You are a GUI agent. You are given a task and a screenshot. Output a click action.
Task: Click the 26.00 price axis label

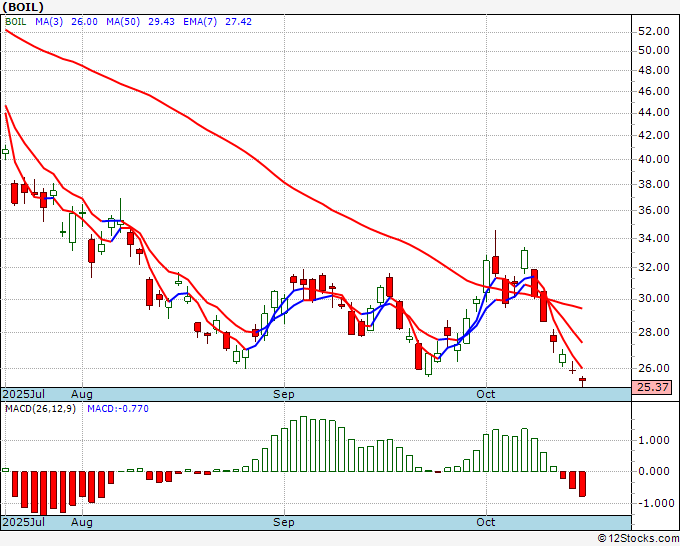click(x=654, y=368)
